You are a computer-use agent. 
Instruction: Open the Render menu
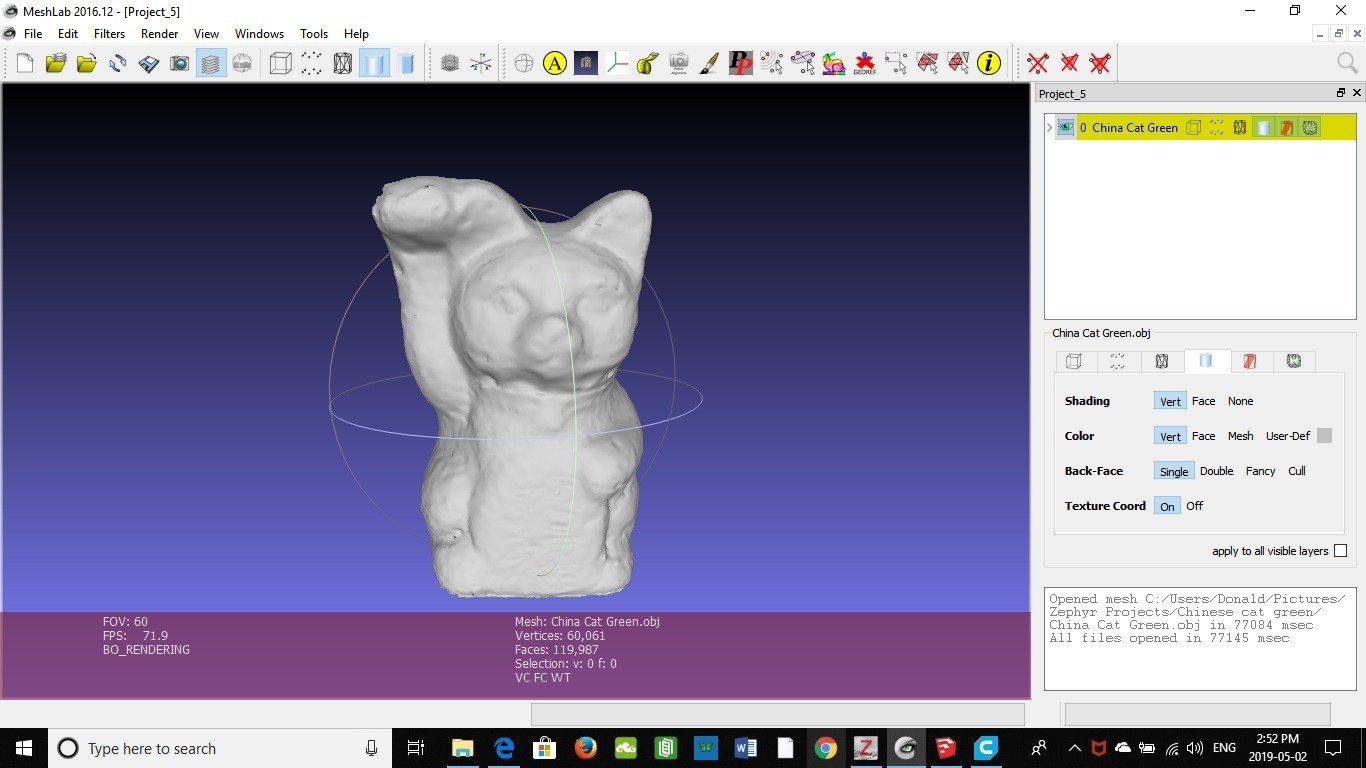[x=159, y=33]
